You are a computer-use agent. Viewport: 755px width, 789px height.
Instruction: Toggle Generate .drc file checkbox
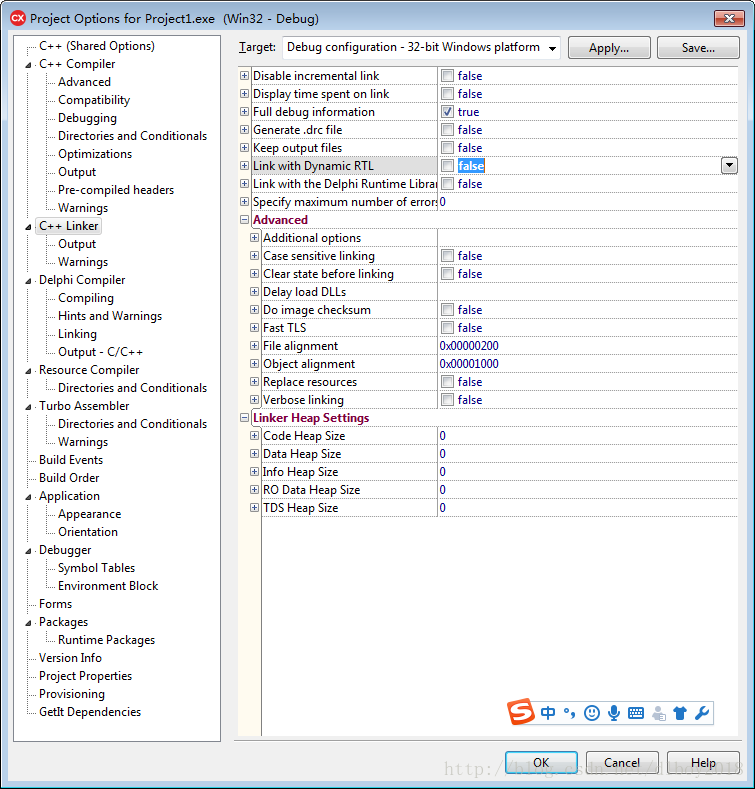[x=447, y=130]
